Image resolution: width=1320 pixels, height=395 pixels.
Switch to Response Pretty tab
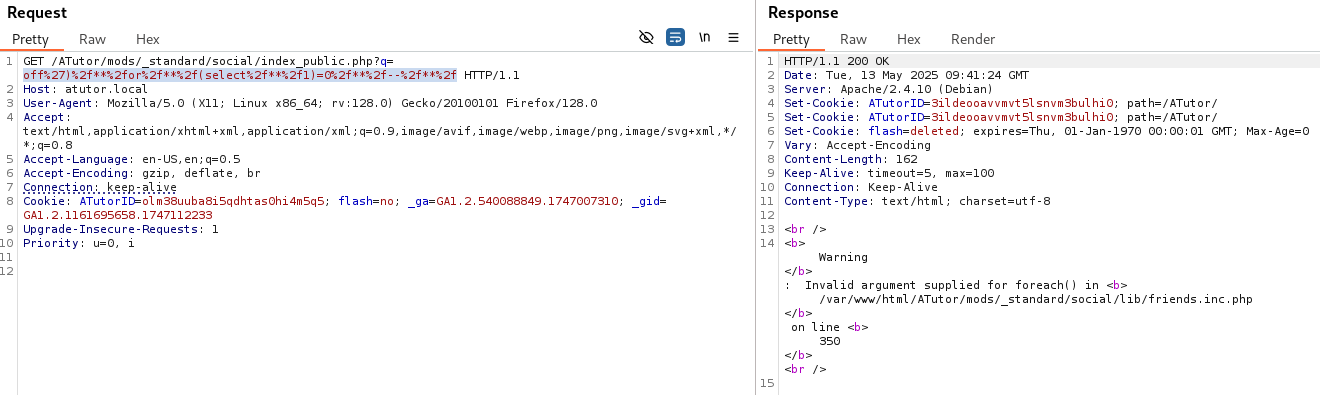click(791, 39)
